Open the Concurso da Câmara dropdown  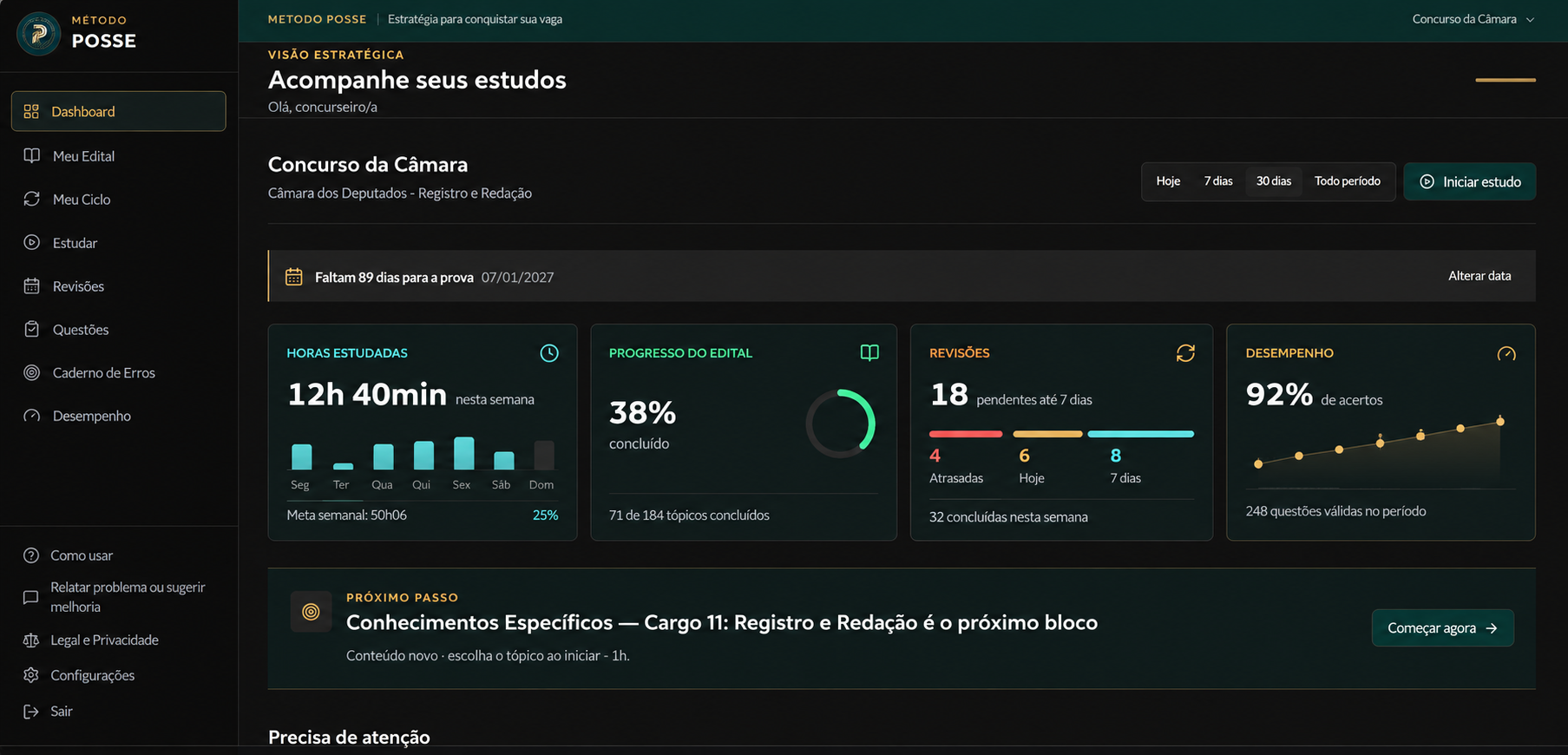click(x=1473, y=19)
